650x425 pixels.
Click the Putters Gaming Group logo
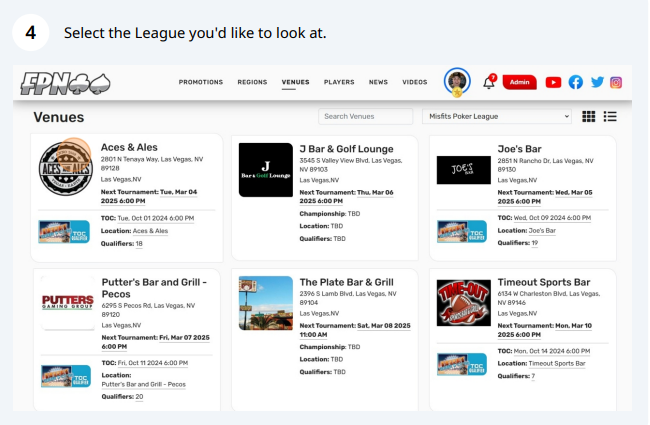[68, 302]
